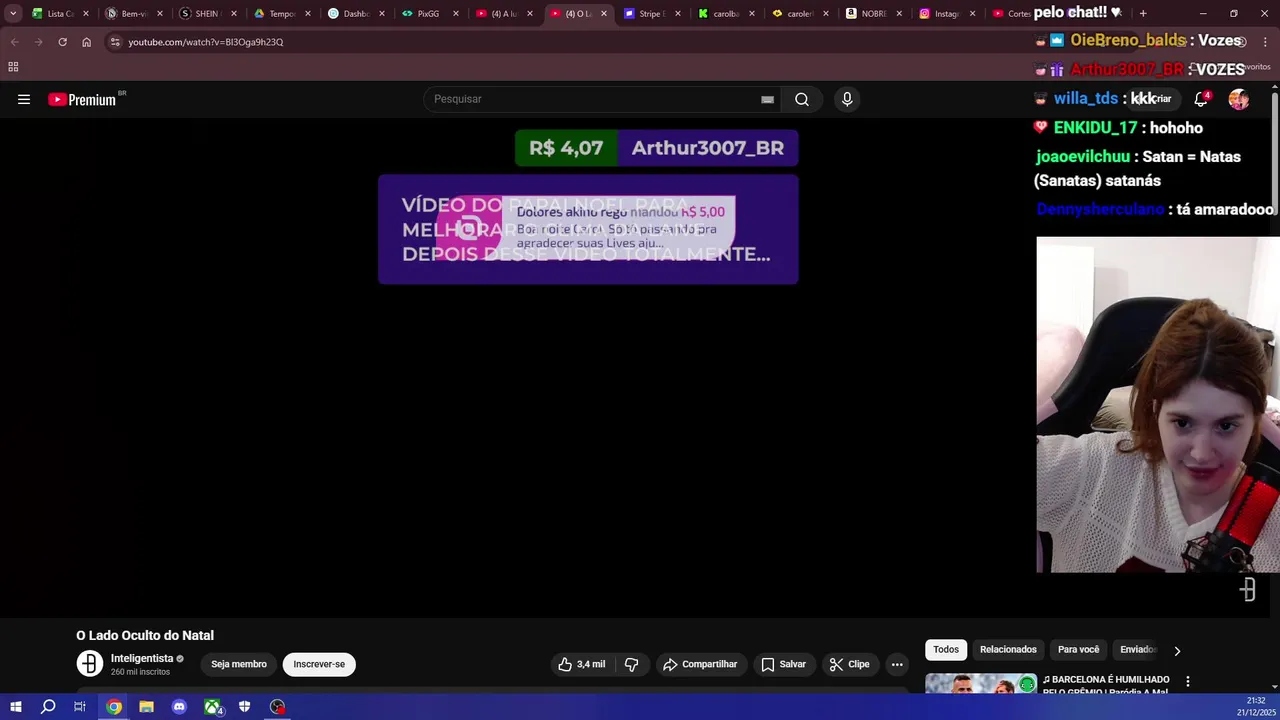Select the Para você filter chip
The height and width of the screenshot is (720, 1280).
pos(1078,650)
